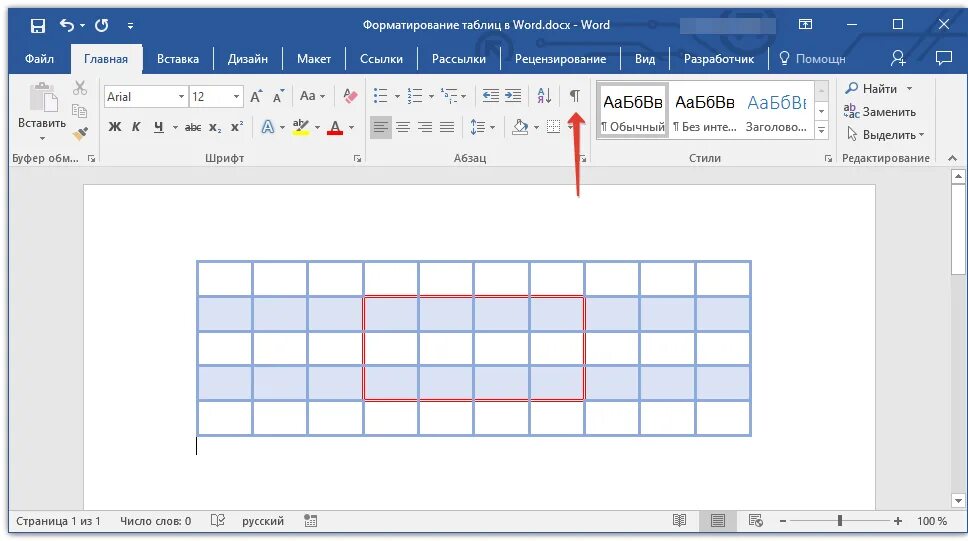The height and width of the screenshot is (541, 968).
Task: Activate the Format Painter brush
Action: (80, 133)
